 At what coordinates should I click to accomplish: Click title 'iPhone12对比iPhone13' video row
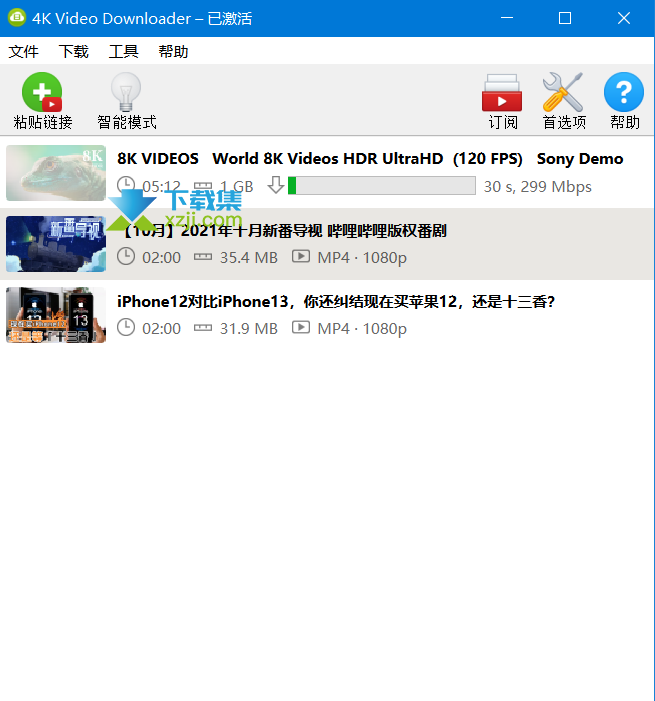tap(336, 302)
